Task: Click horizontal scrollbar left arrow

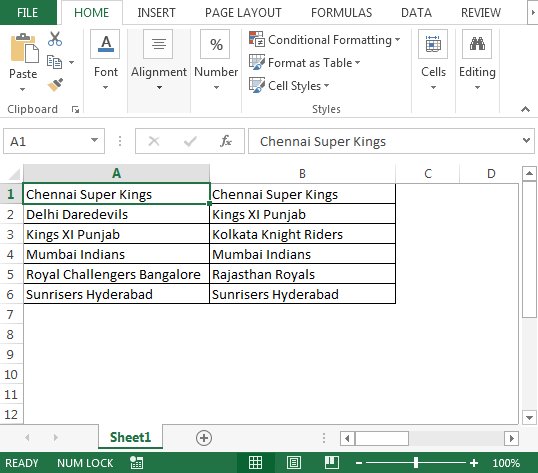Action: (347, 438)
